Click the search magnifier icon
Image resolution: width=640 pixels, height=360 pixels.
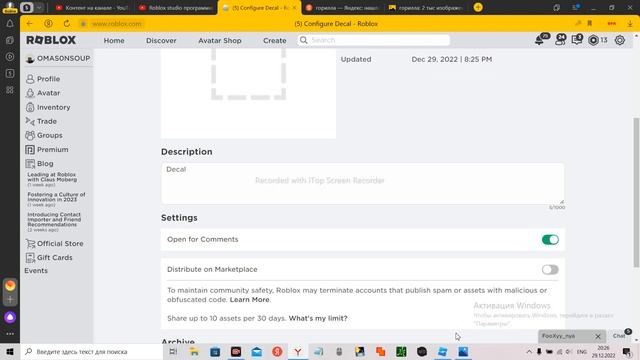point(304,40)
